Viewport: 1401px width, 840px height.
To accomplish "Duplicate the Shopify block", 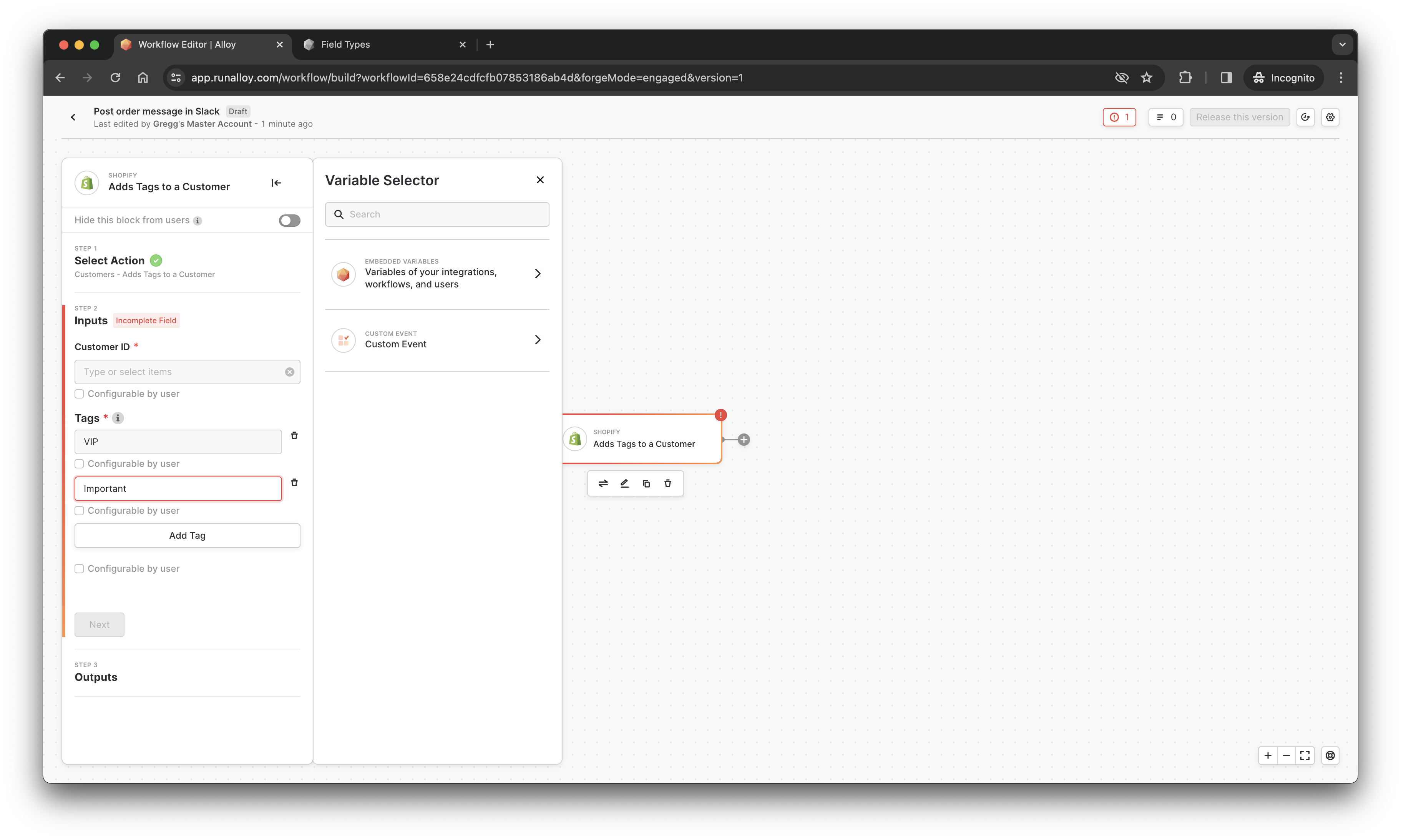I will 646,483.
